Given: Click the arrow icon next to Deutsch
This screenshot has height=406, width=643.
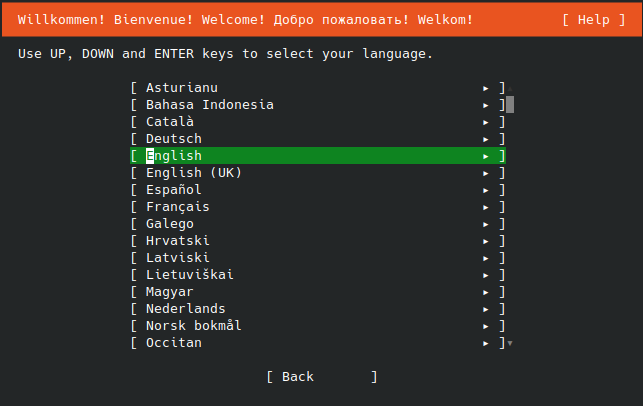Looking at the screenshot, I should pos(486,139).
